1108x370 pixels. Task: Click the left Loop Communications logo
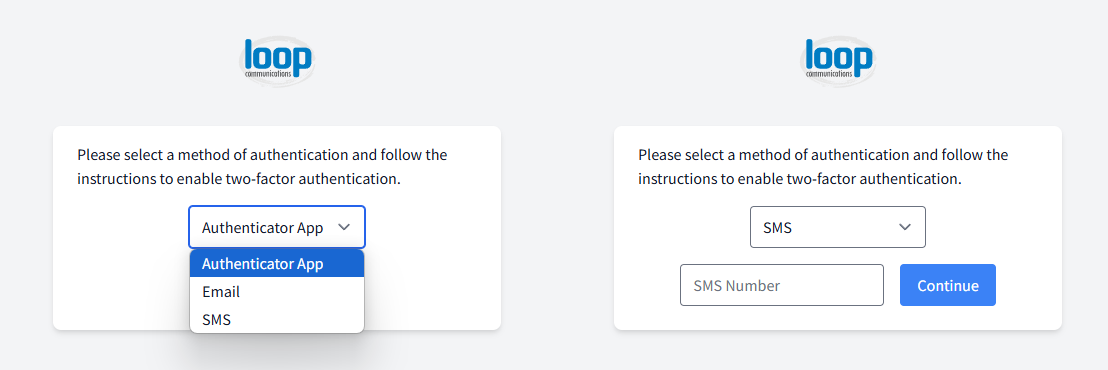(x=277, y=61)
